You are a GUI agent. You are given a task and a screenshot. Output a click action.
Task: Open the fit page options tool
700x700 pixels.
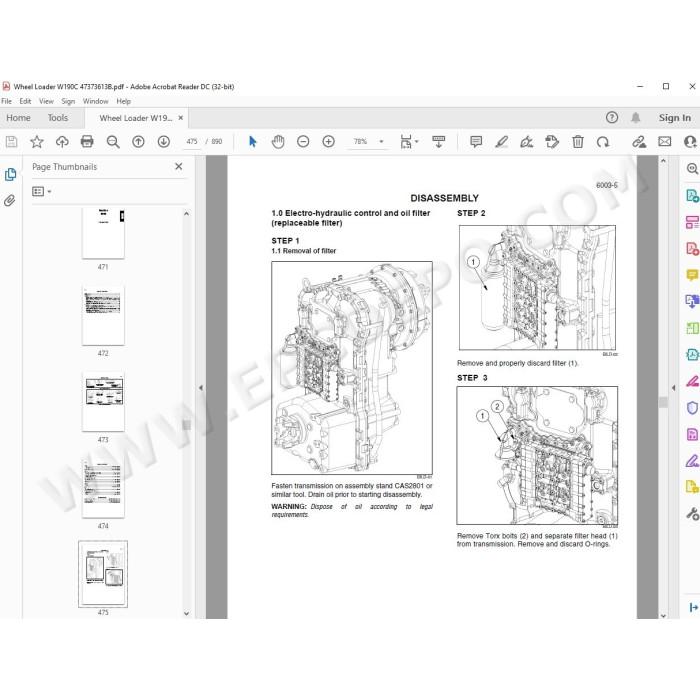point(408,142)
